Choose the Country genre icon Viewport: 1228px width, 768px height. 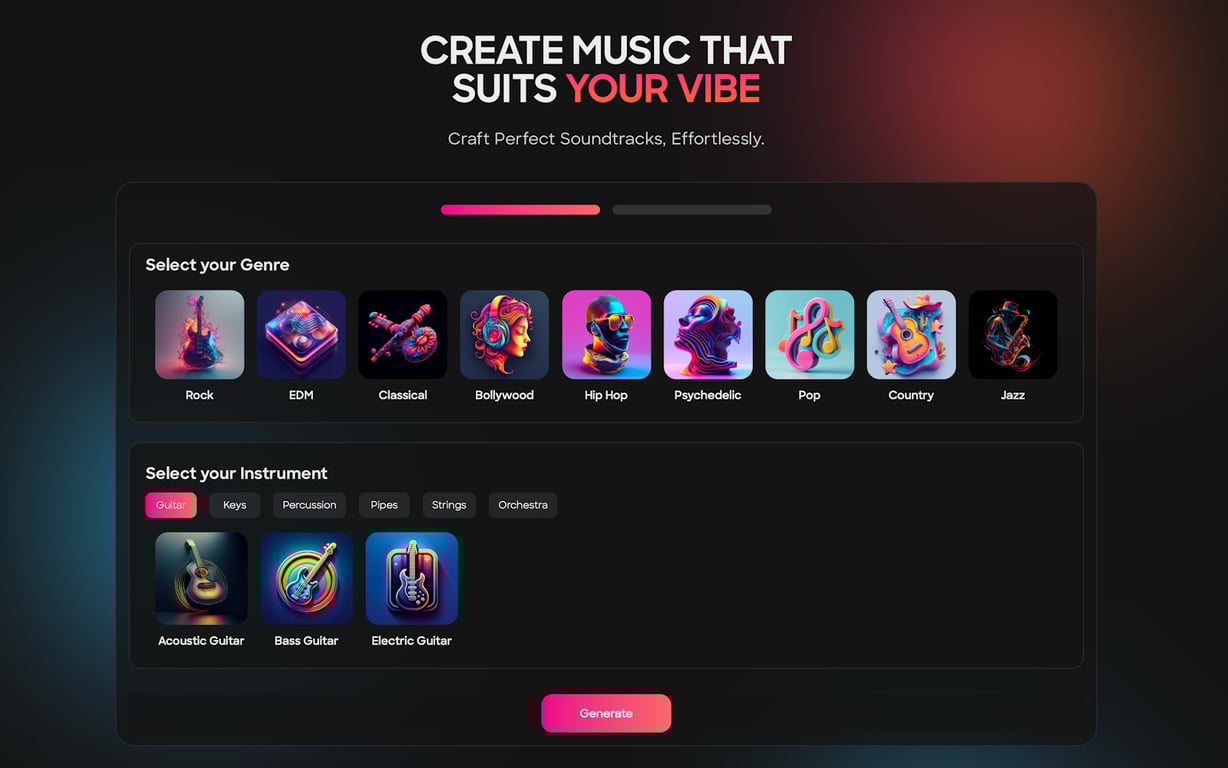(x=911, y=335)
